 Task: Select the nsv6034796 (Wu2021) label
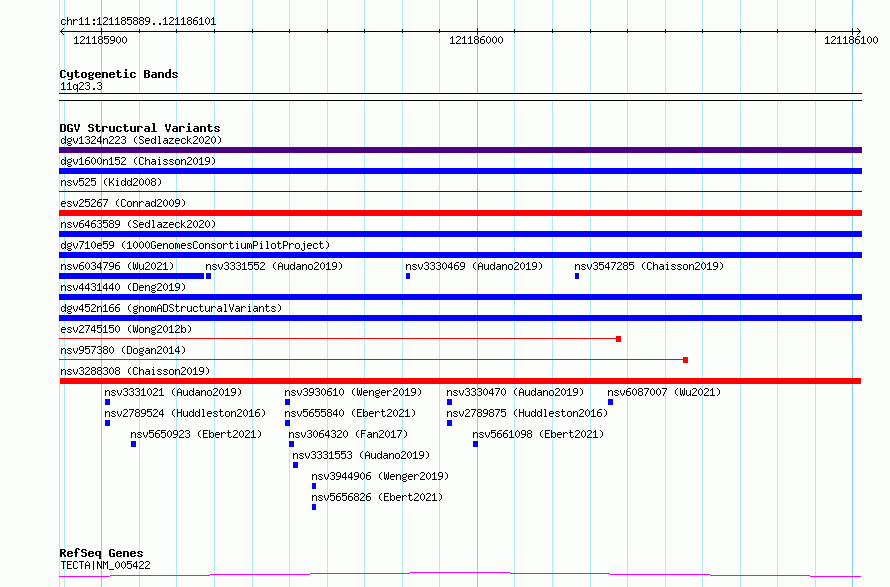(x=117, y=266)
